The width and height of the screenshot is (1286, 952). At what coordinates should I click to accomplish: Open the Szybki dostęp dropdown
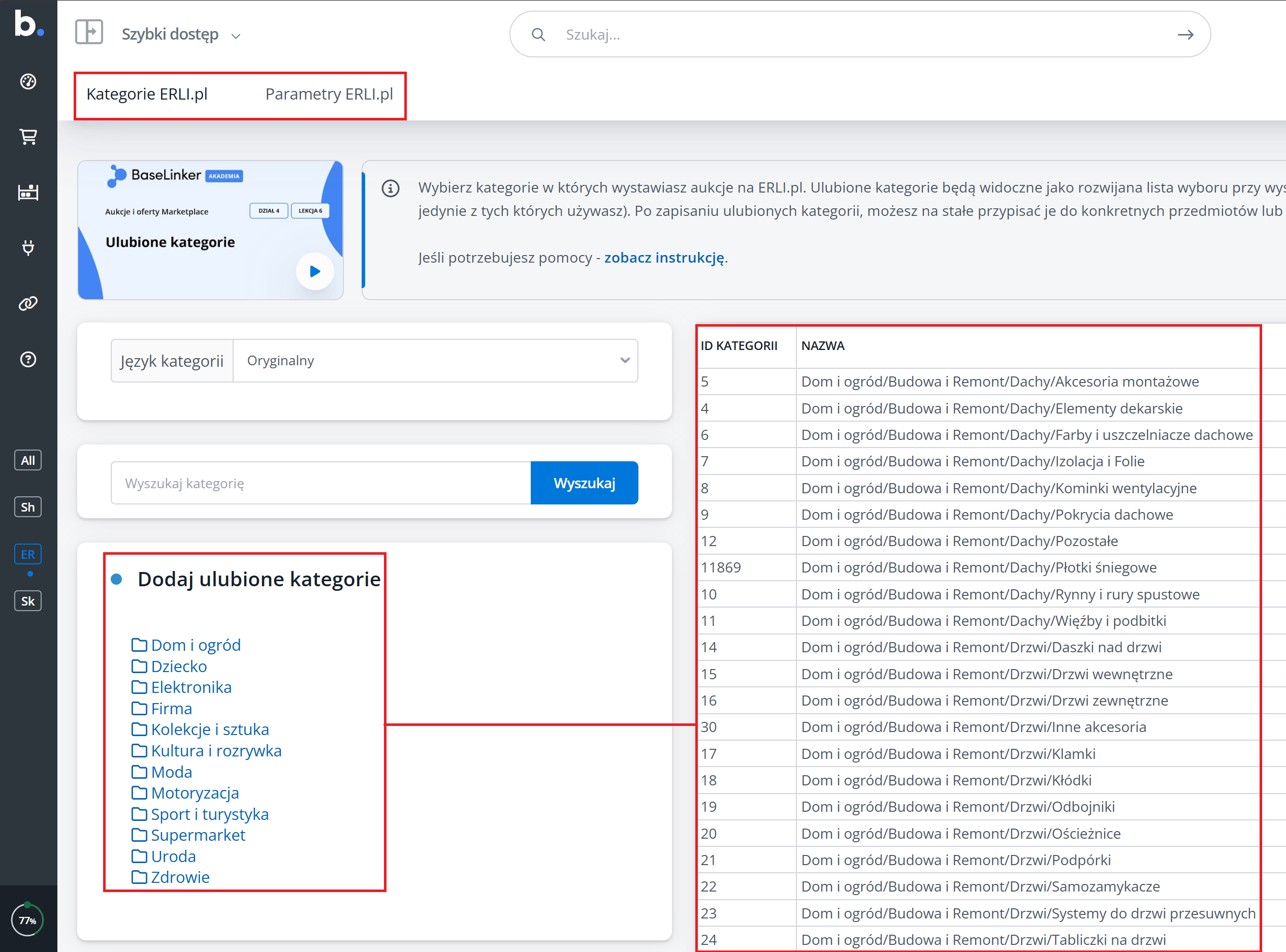click(180, 35)
